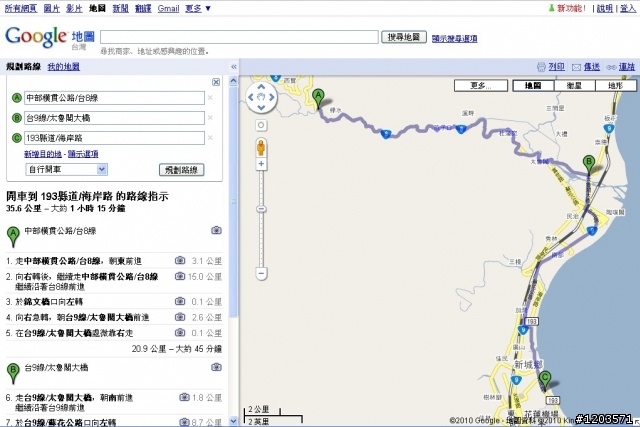Screen dimensions: 640x427
Task: Switch to 衛星 satellite view
Action: (574, 86)
